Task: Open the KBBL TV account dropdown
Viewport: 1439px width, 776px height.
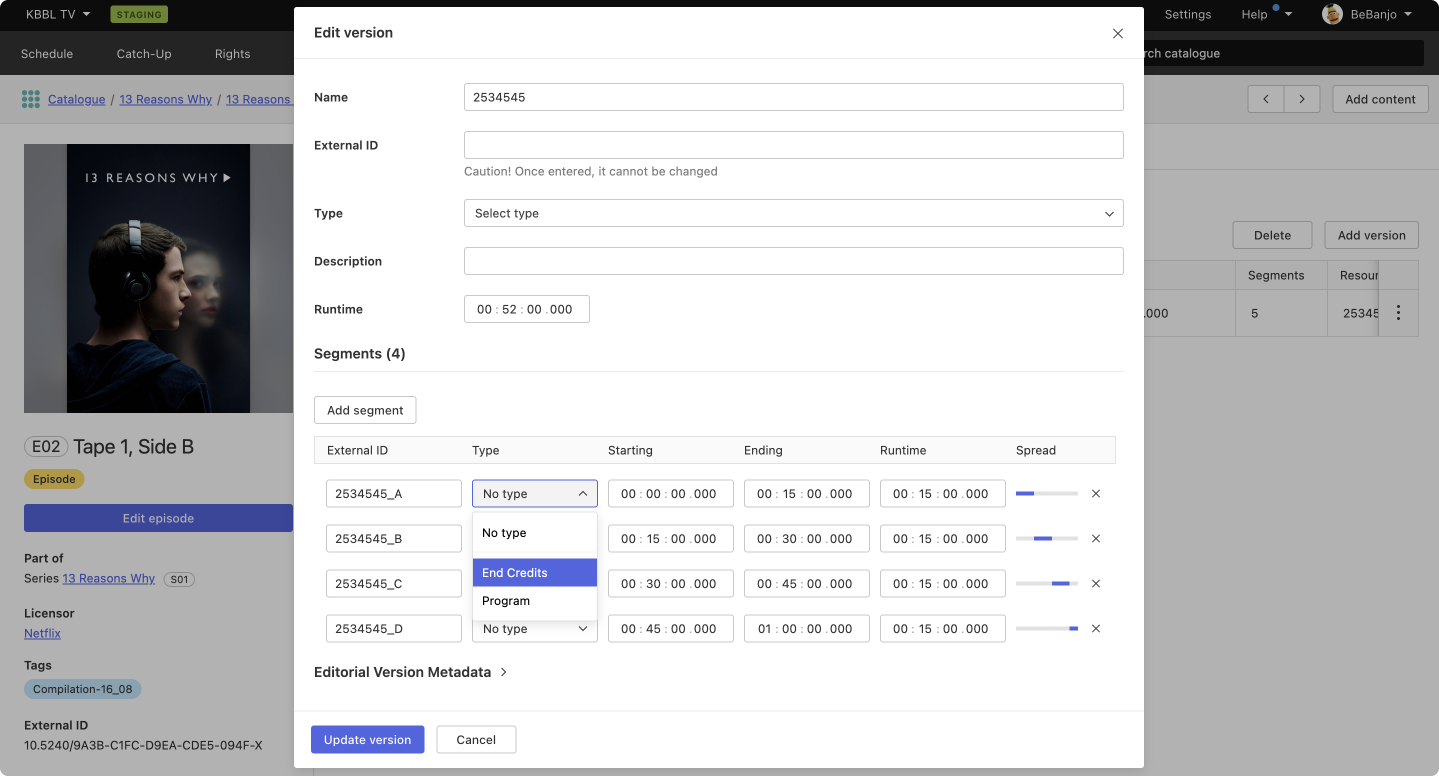Action: pyautogui.click(x=58, y=14)
